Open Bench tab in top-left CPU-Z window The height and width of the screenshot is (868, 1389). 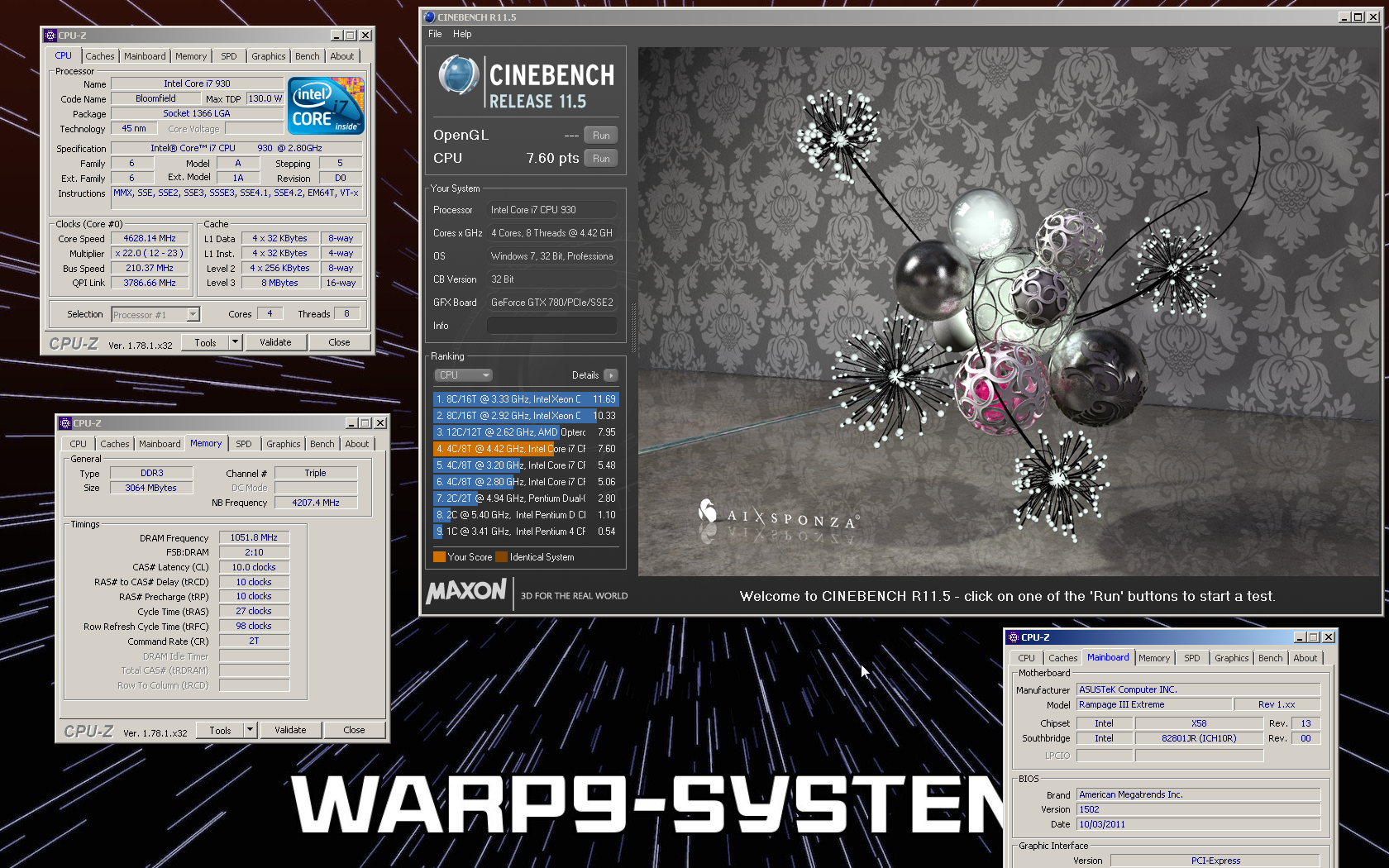(308, 56)
